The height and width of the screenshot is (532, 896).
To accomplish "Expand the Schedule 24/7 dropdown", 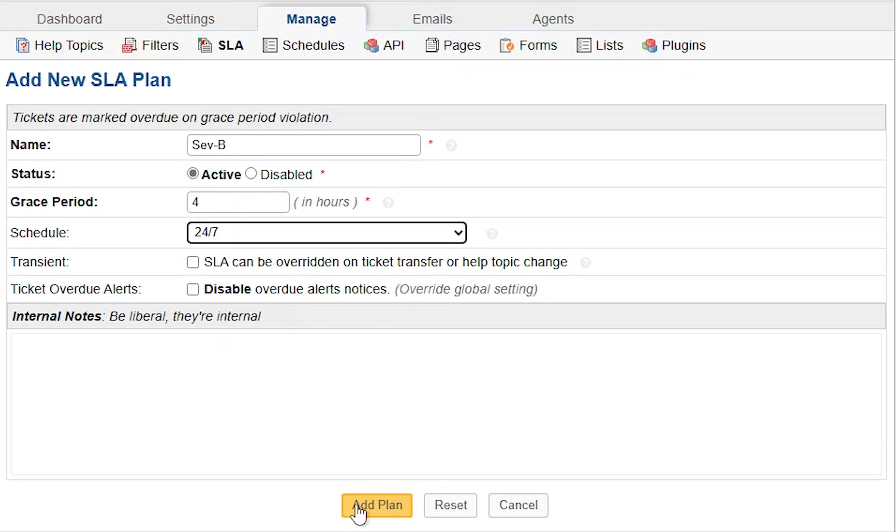I will coord(327,233).
